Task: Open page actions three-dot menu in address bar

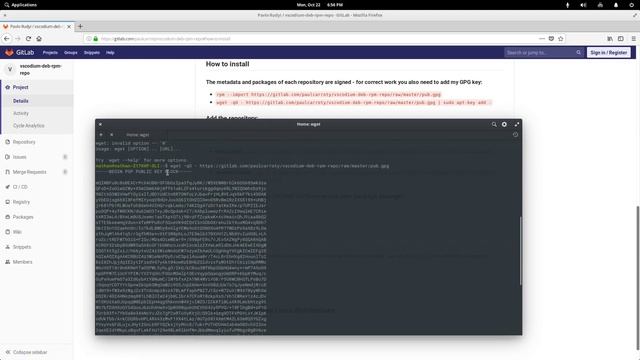Action: click(542, 39)
